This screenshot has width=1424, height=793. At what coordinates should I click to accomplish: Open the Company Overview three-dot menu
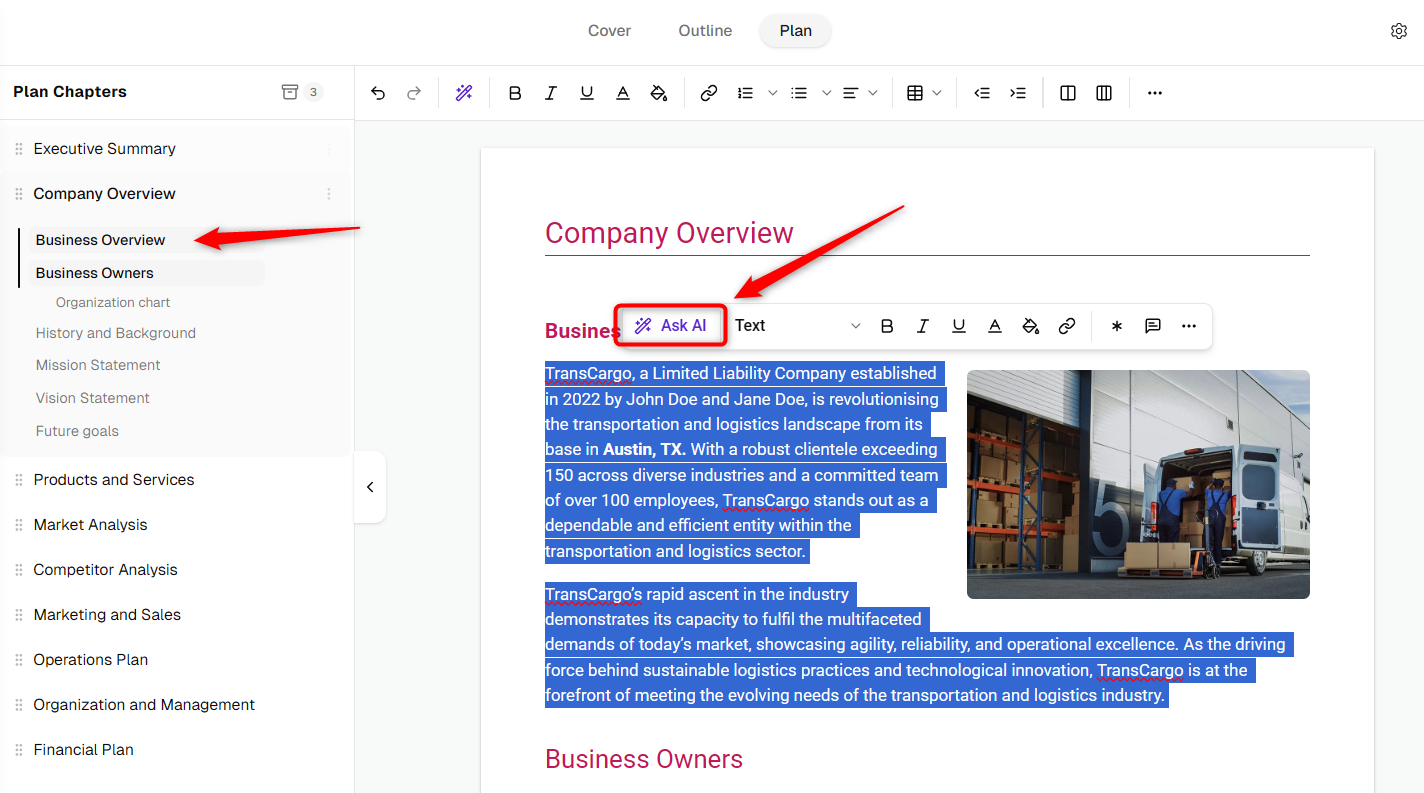329,194
